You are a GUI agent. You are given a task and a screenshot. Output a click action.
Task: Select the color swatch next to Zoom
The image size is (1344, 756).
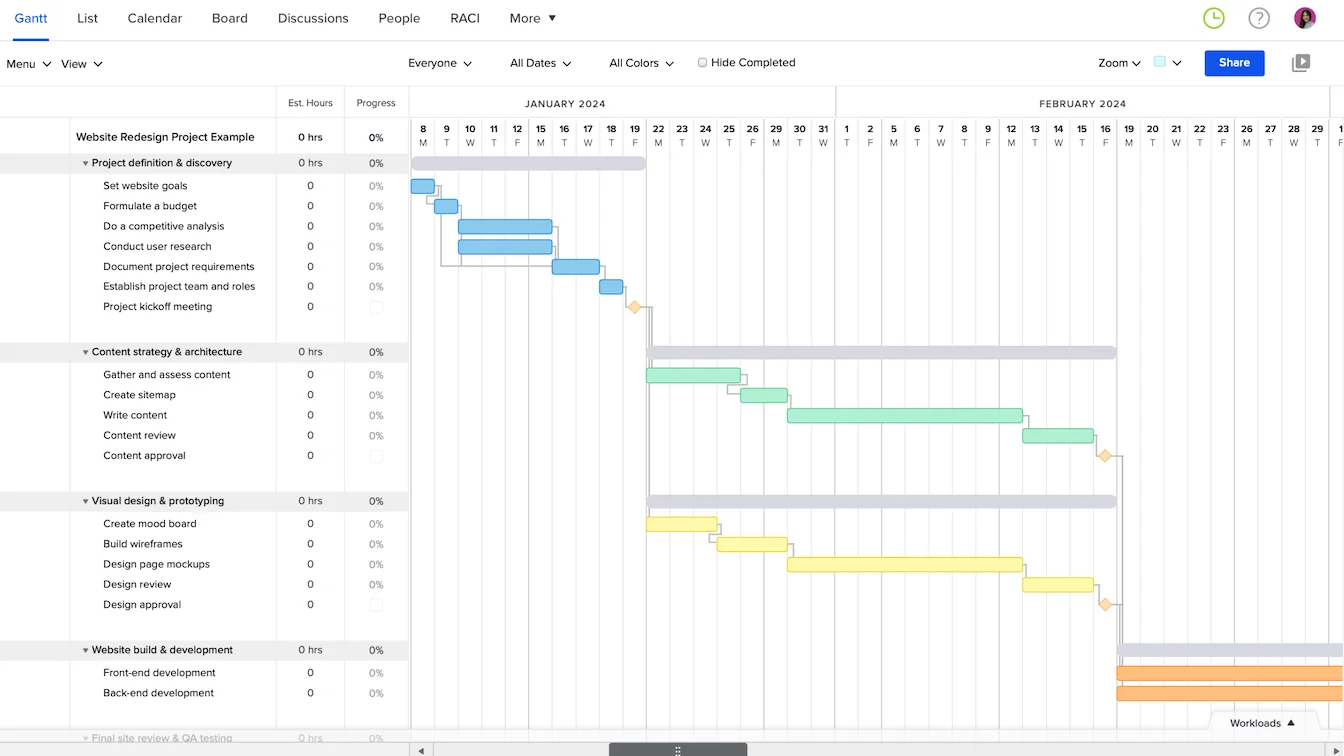point(1160,62)
